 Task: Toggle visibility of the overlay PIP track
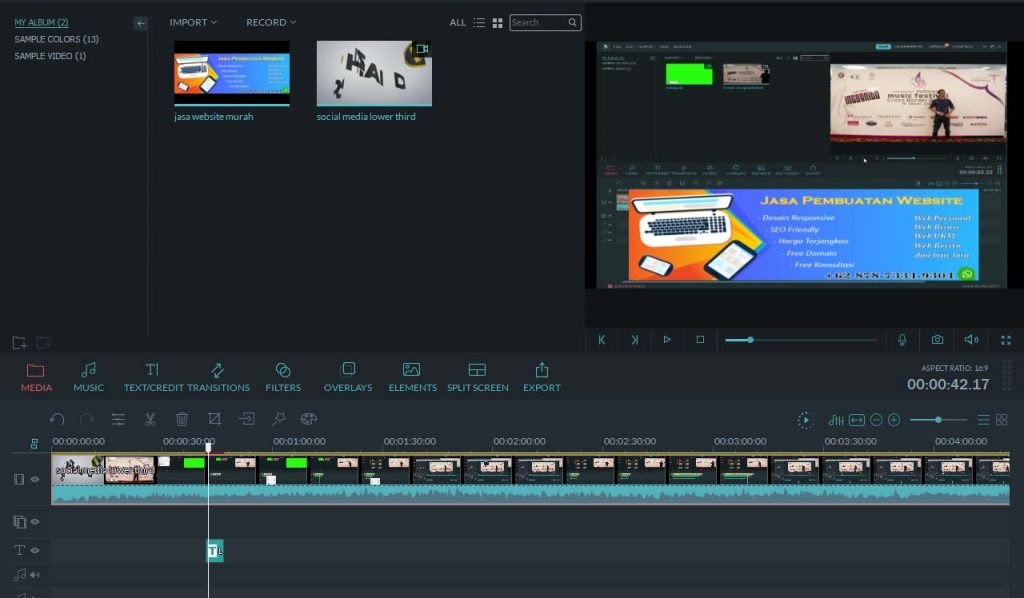click(35, 522)
